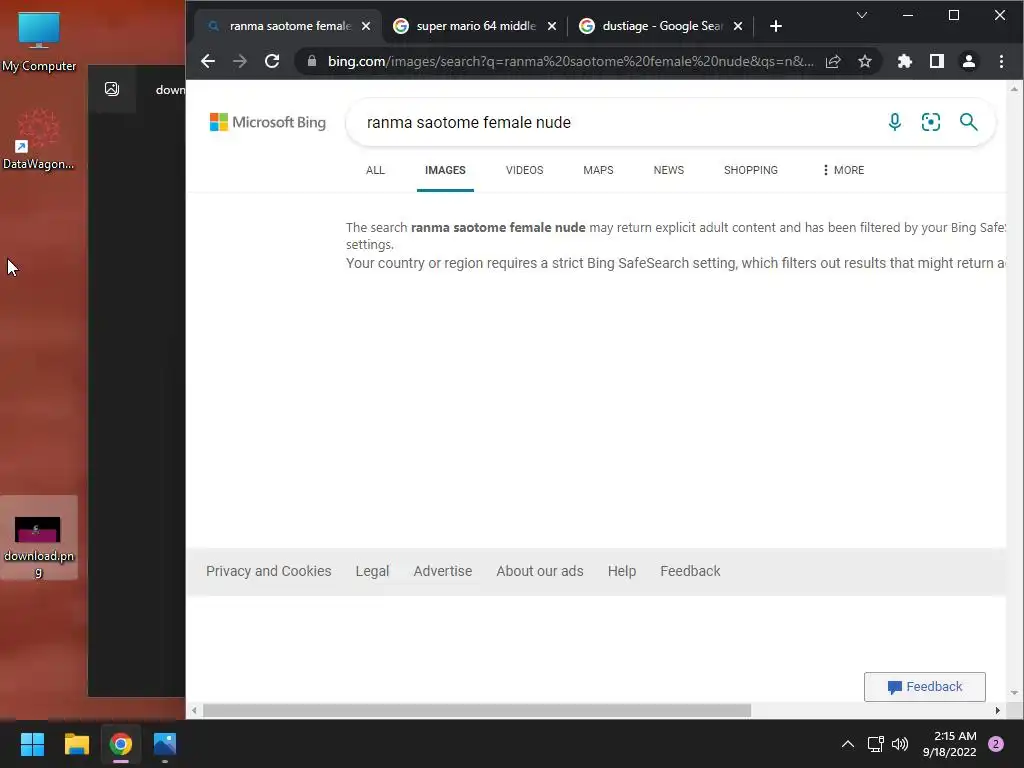Open the Chrome profile avatar
The width and height of the screenshot is (1024, 768).
[968, 61]
